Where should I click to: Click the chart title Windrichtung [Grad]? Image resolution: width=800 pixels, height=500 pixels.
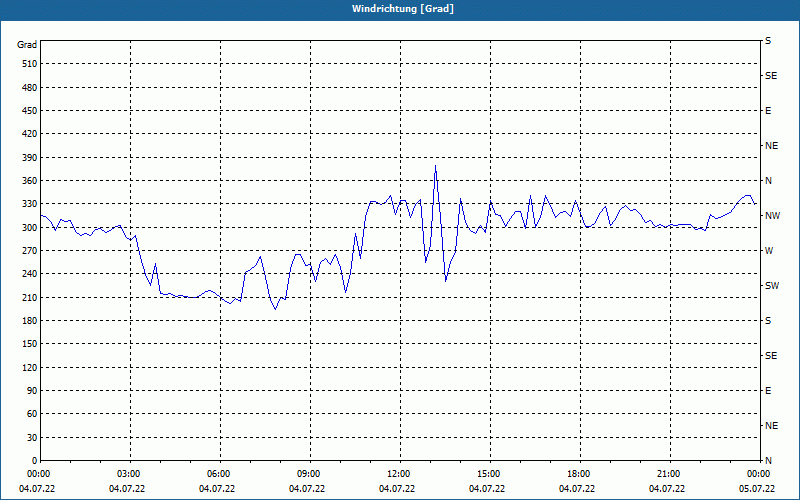point(403,9)
